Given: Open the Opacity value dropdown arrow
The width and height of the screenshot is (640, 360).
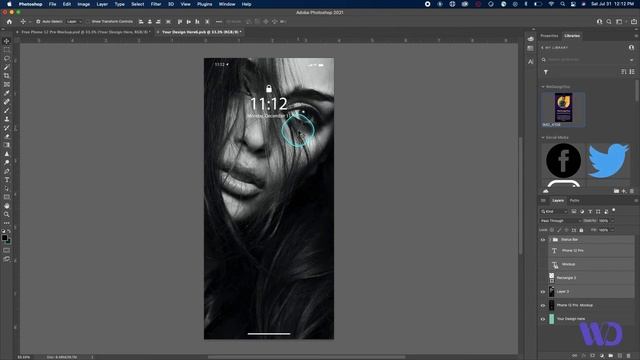Looking at the screenshot, I should (x=612, y=221).
